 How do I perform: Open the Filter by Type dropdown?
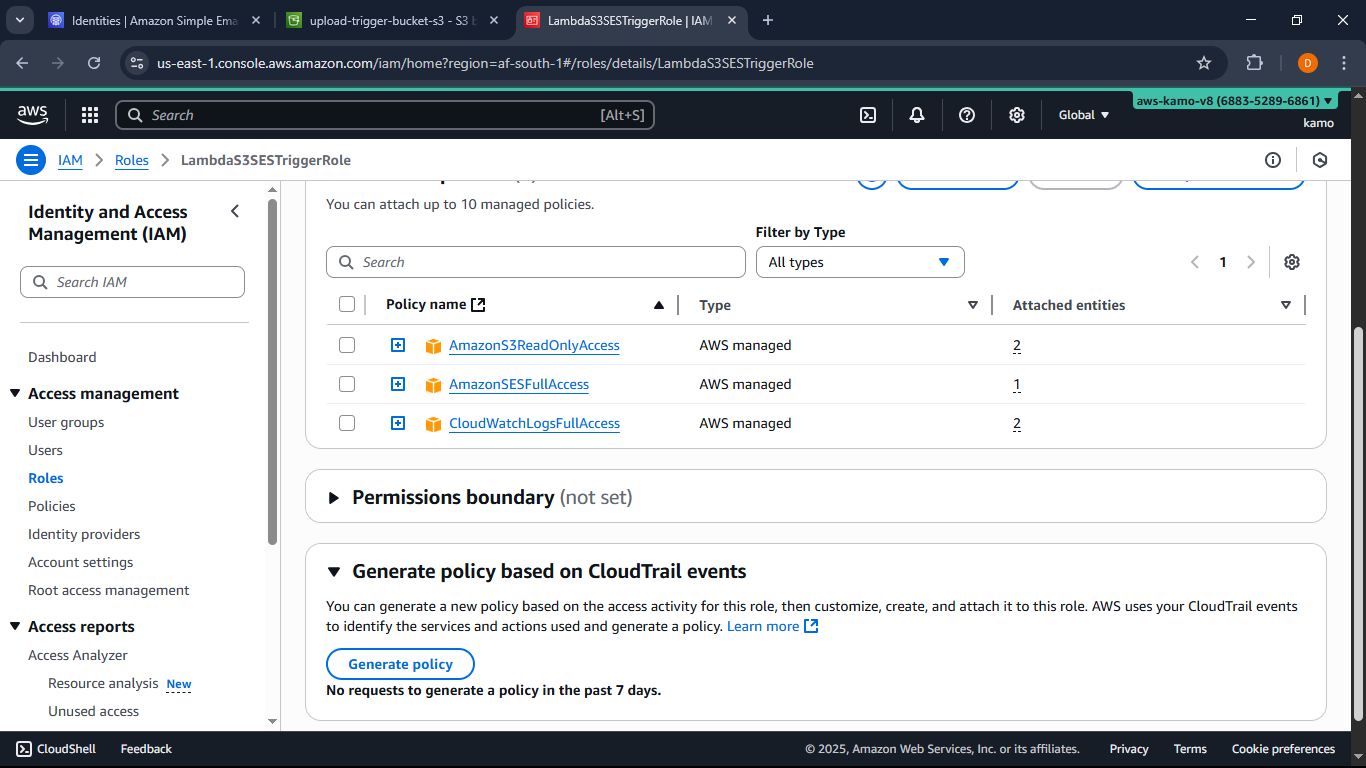(859, 262)
